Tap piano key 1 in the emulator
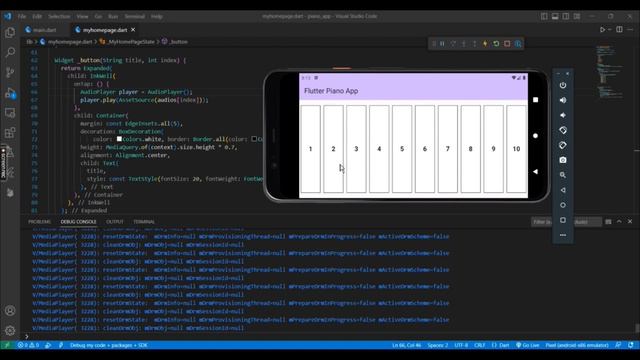 coord(311,149)
